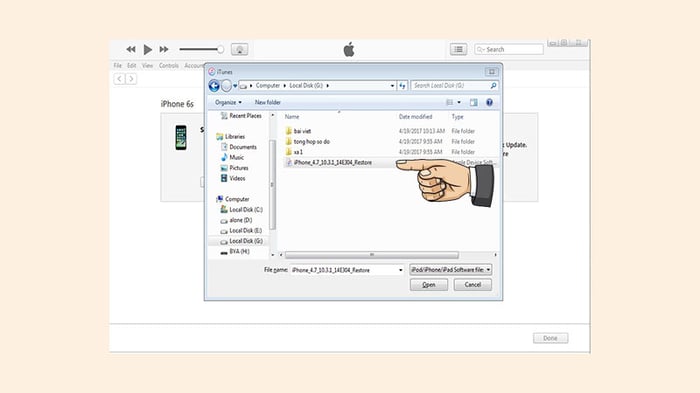
Task: Open the AirPlay output button
Action: [240, 49]
